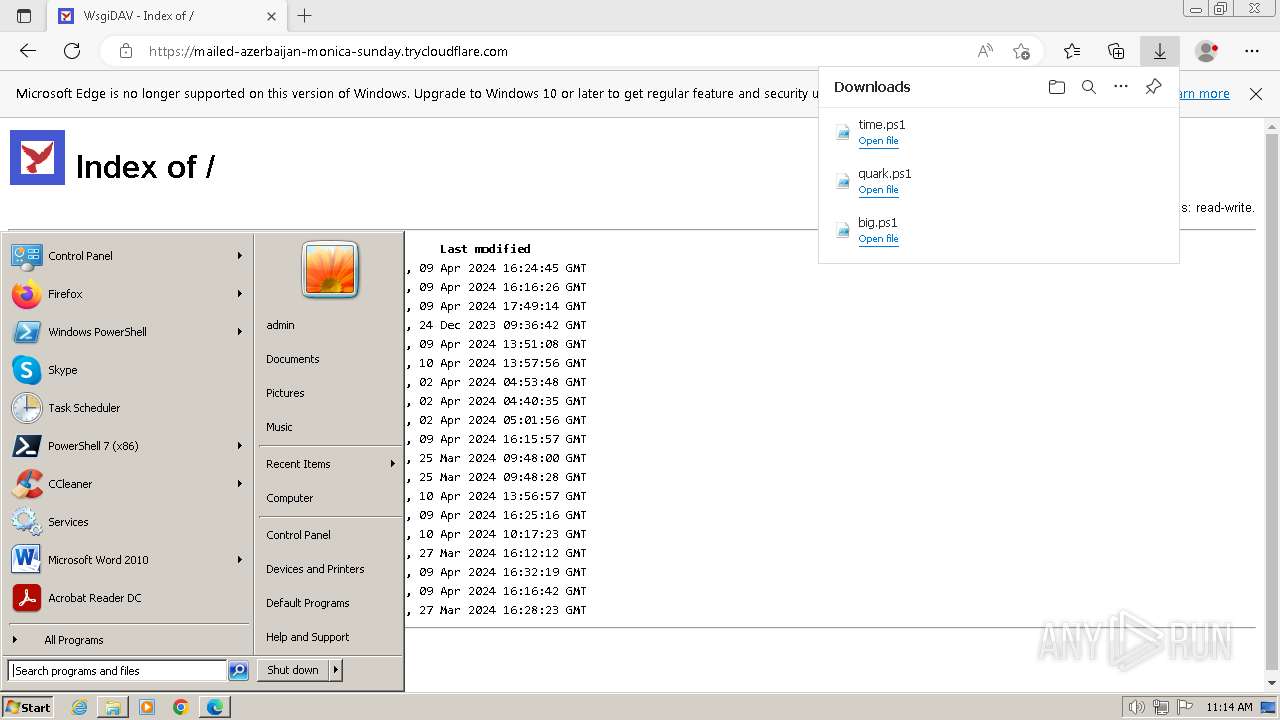The height and width of the screenshot is (720, 1280).
Task: Open the Tab actions menu icon
Action: 24,16
